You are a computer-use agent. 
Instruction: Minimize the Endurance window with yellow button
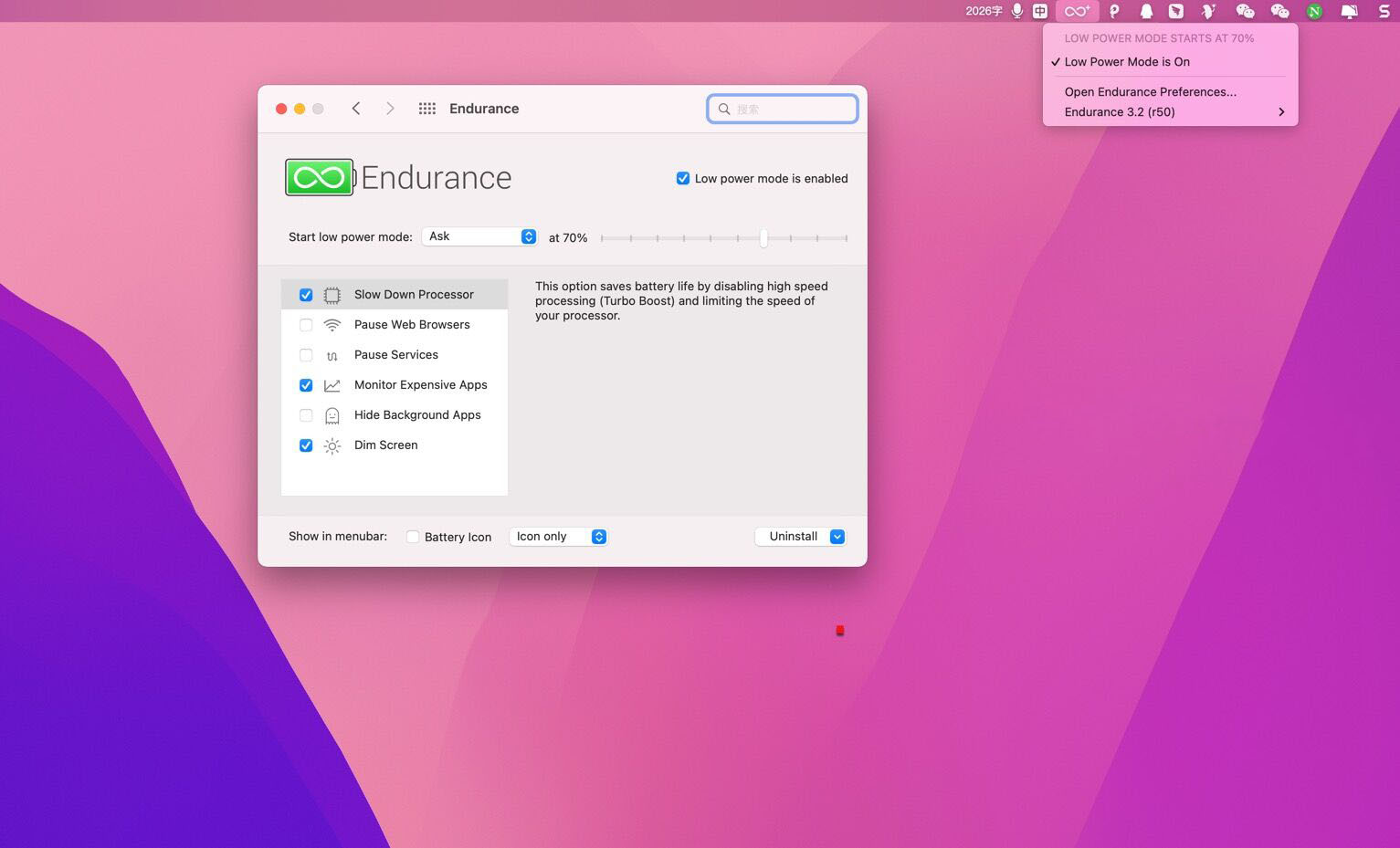point(300,109)
